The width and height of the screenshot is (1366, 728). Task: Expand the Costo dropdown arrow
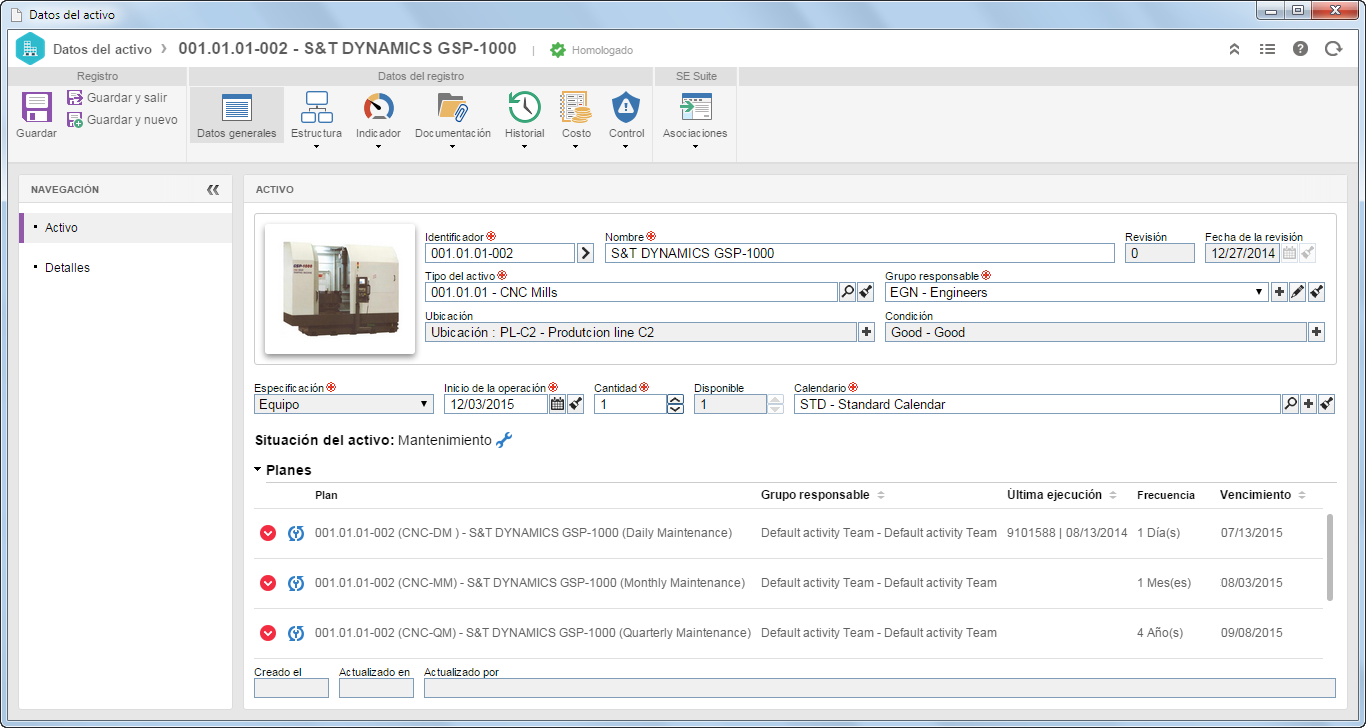576,147
